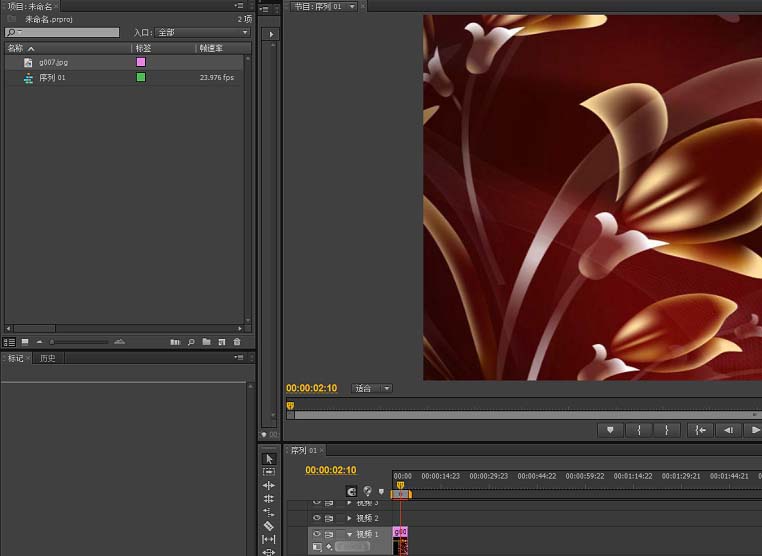Create a new bin with folder icon
762x556 pixels.
click(x=207, y=342)
